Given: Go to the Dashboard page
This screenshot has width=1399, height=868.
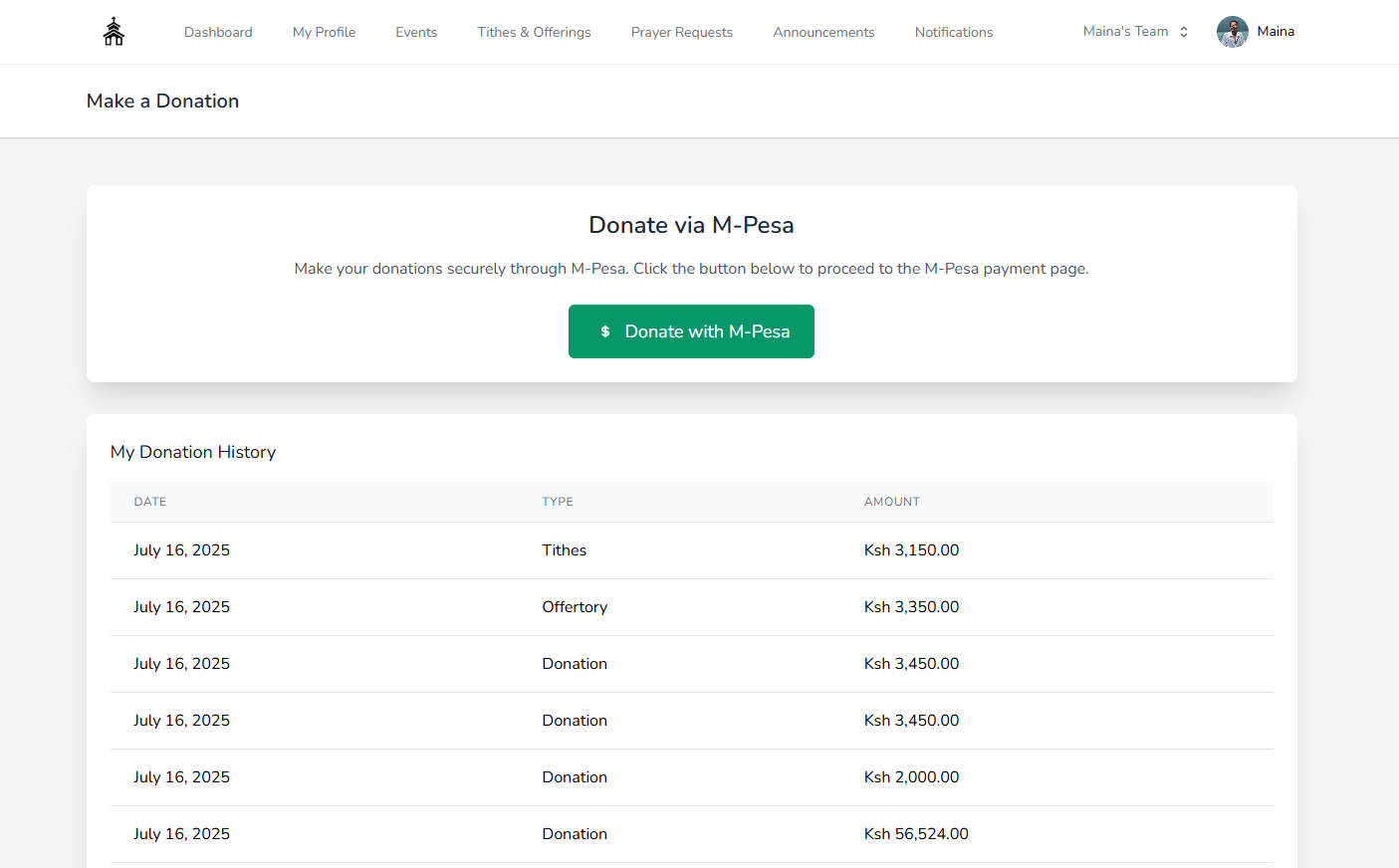Looking at the screenshot, I should (x=218, y=32).
